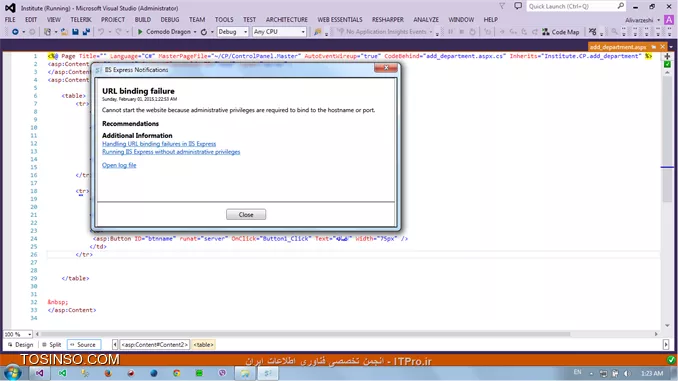678x381 pixels.
Task: Click the breadcrumb navigator left arrow
Action: coord(115,345)
